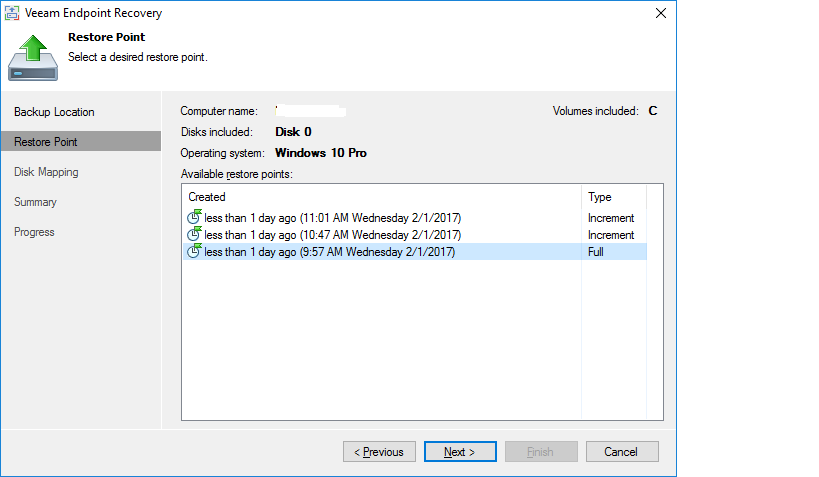Open the Summary step

click(35, 202)
